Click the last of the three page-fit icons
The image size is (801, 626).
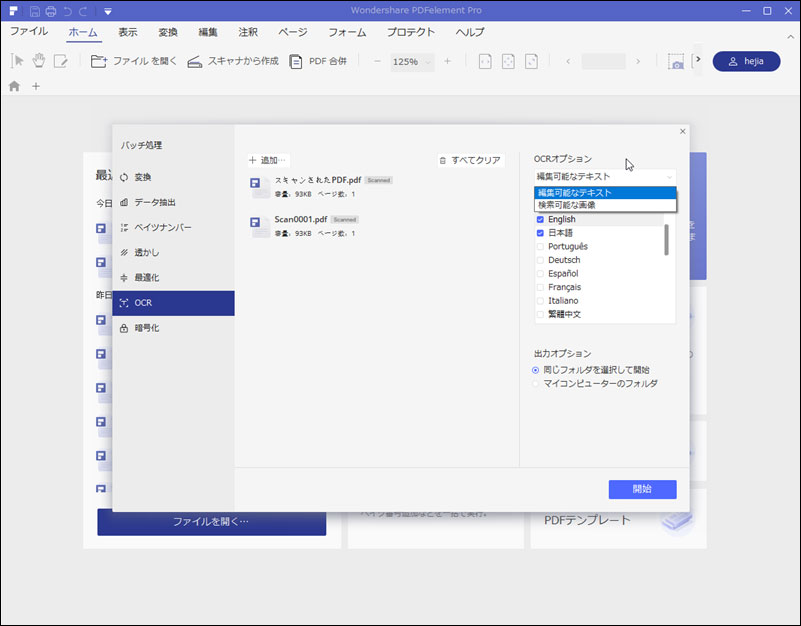click(x=531, y=61)
